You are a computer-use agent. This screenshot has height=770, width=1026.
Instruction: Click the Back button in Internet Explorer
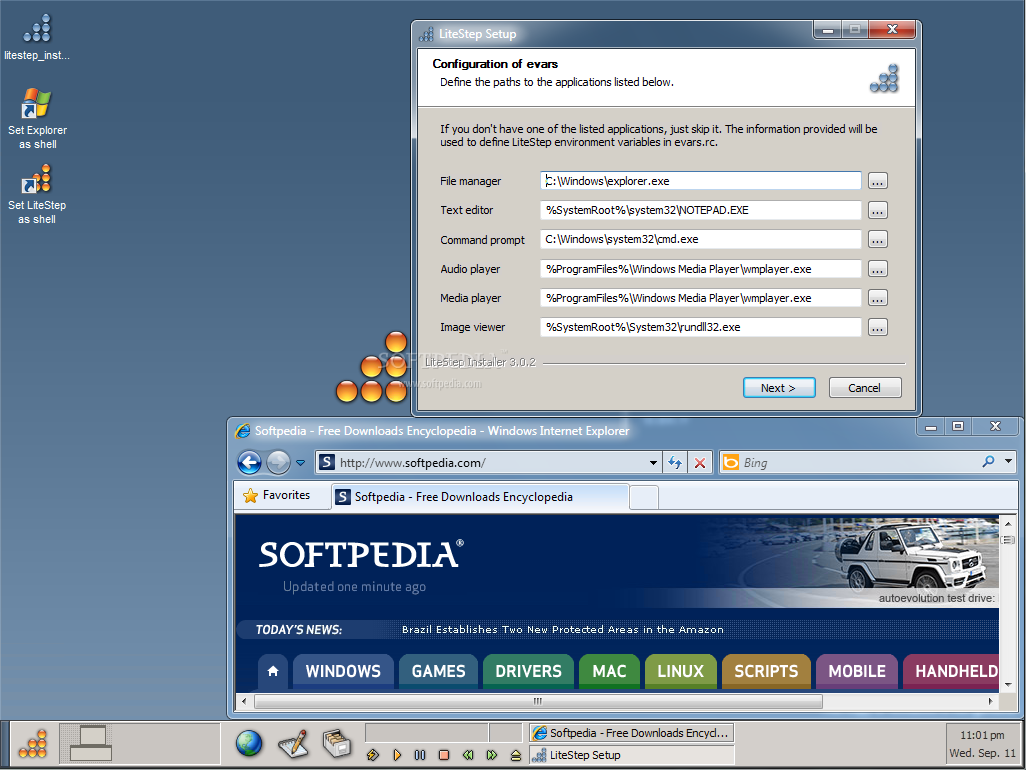(249, 463)
